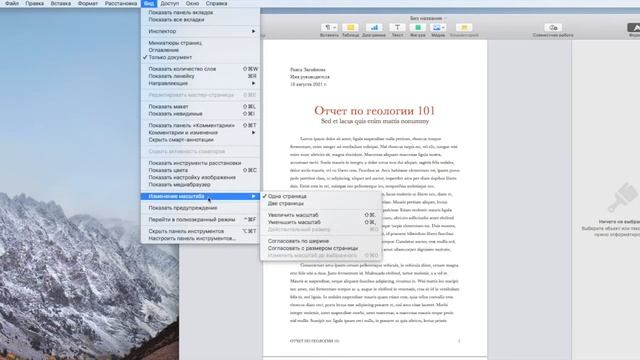The width and height of the screenshot is (640, 360).
Task: Click the window title 'Без названия'
Action: 426,18
